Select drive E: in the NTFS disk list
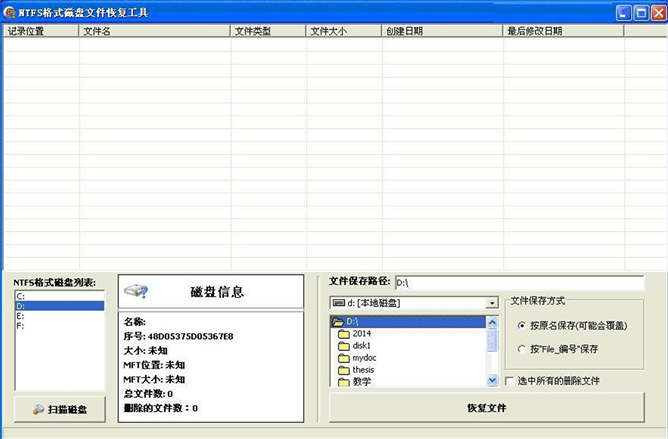The image size is (668, 439). coord(21,315)
